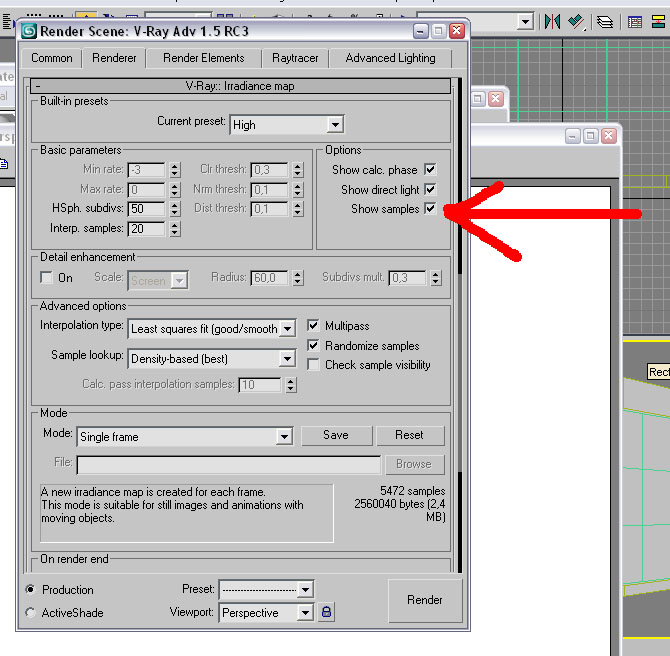Switch to the Common tab
670x656 pixels.
(x=51, y=58)
